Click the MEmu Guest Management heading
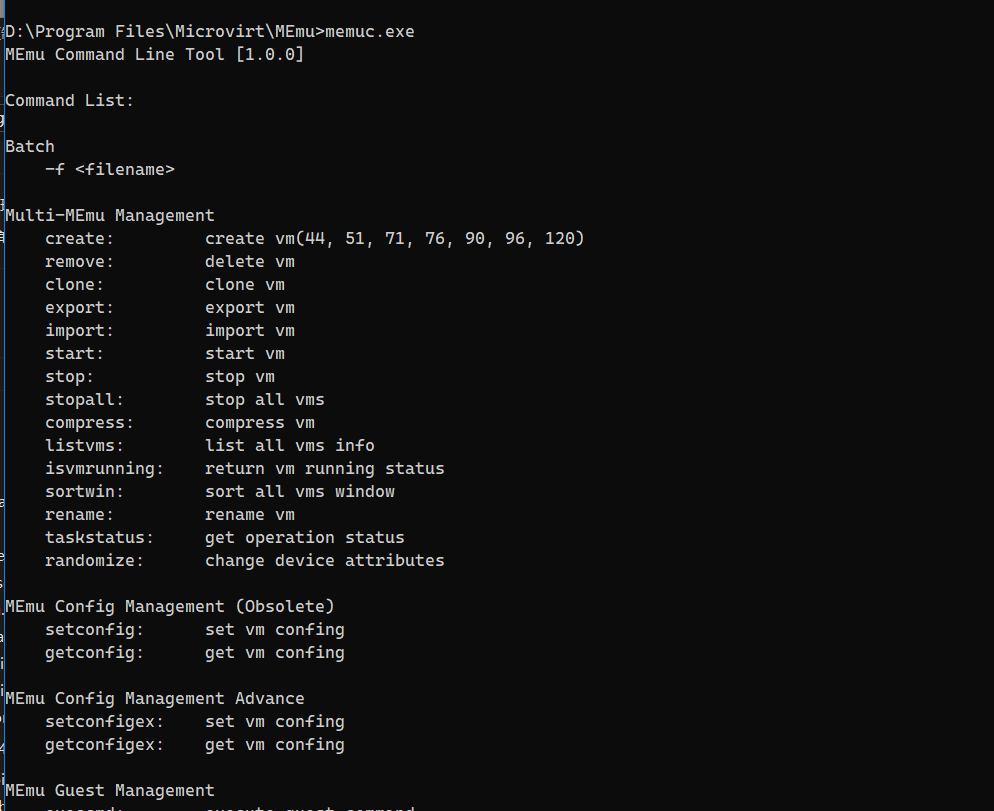The image size is (994, 811). click(110, 790)
